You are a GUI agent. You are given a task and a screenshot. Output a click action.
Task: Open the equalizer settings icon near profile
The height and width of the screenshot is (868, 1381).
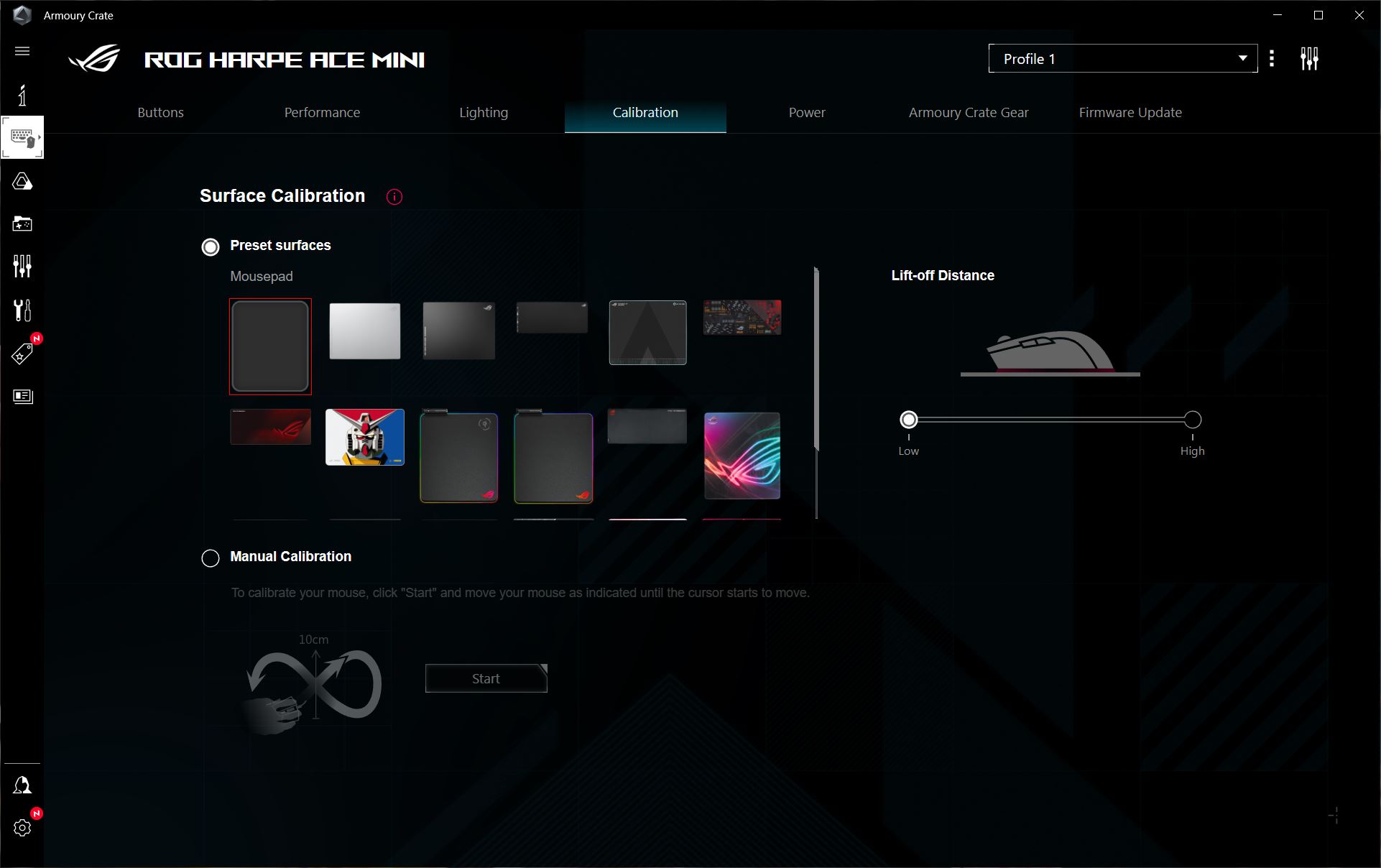[x=1309, y=58]
